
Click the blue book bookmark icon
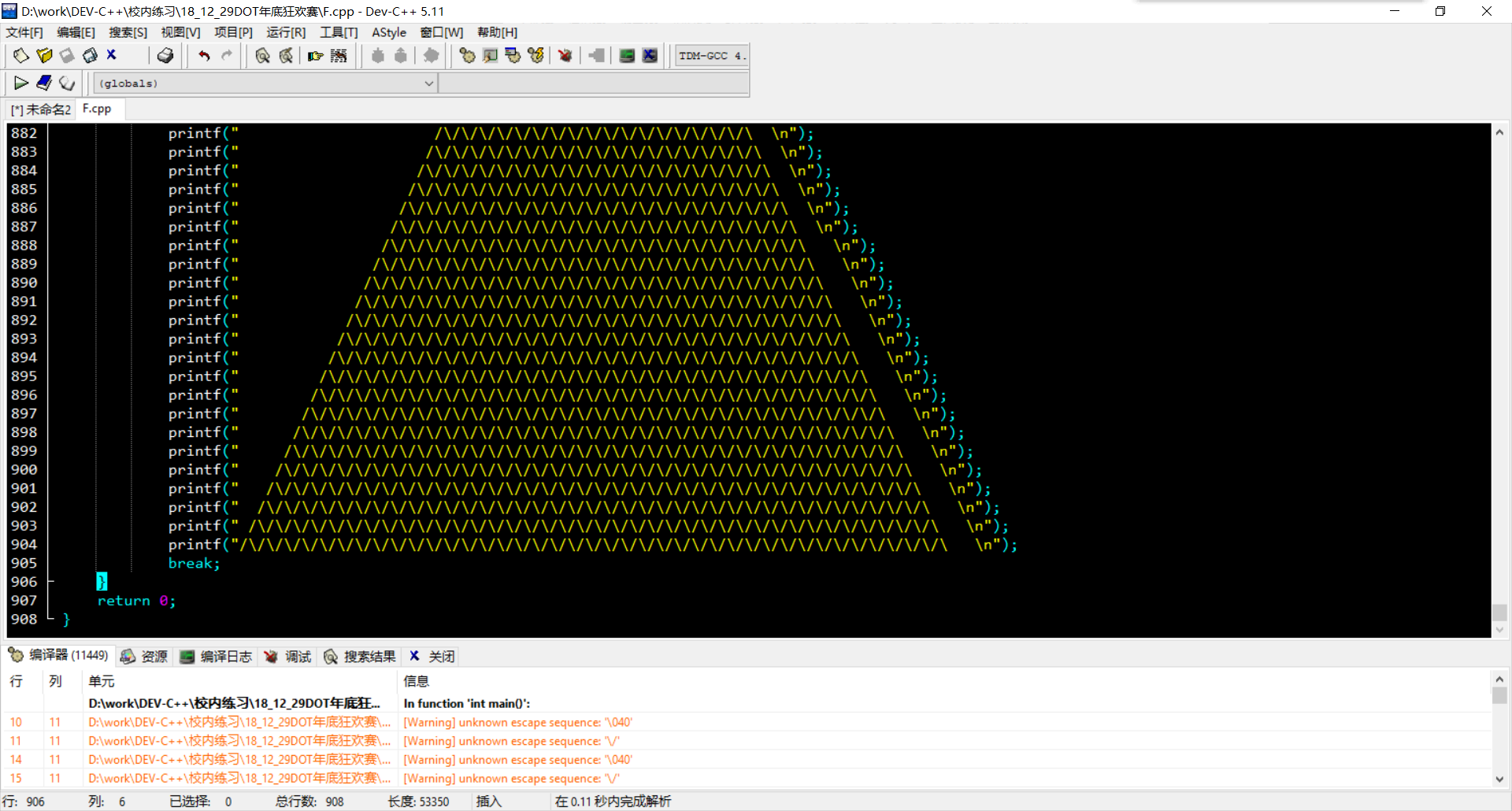pos(44,83)
